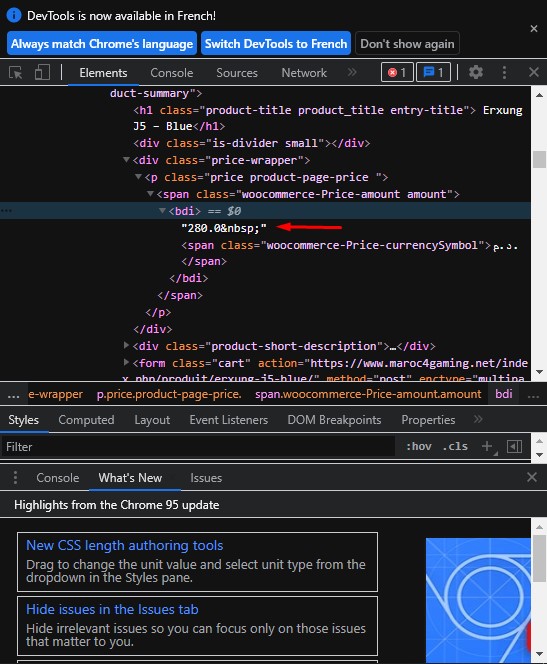Open the drawer three-dot menu
The height and width of the screenshot is (664, 547).
[15, 477]
